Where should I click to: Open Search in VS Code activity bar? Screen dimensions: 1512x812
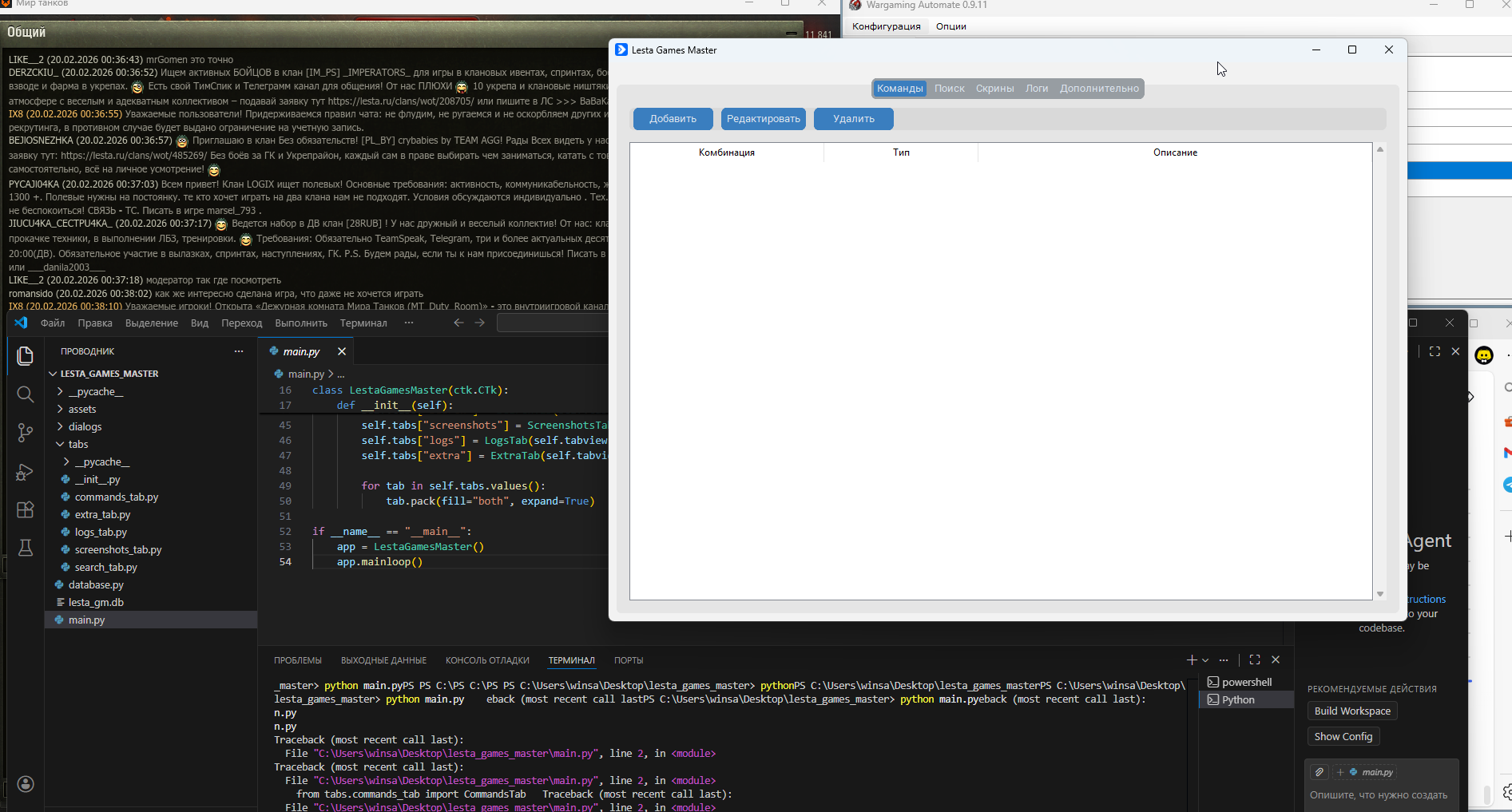point(25,394)
